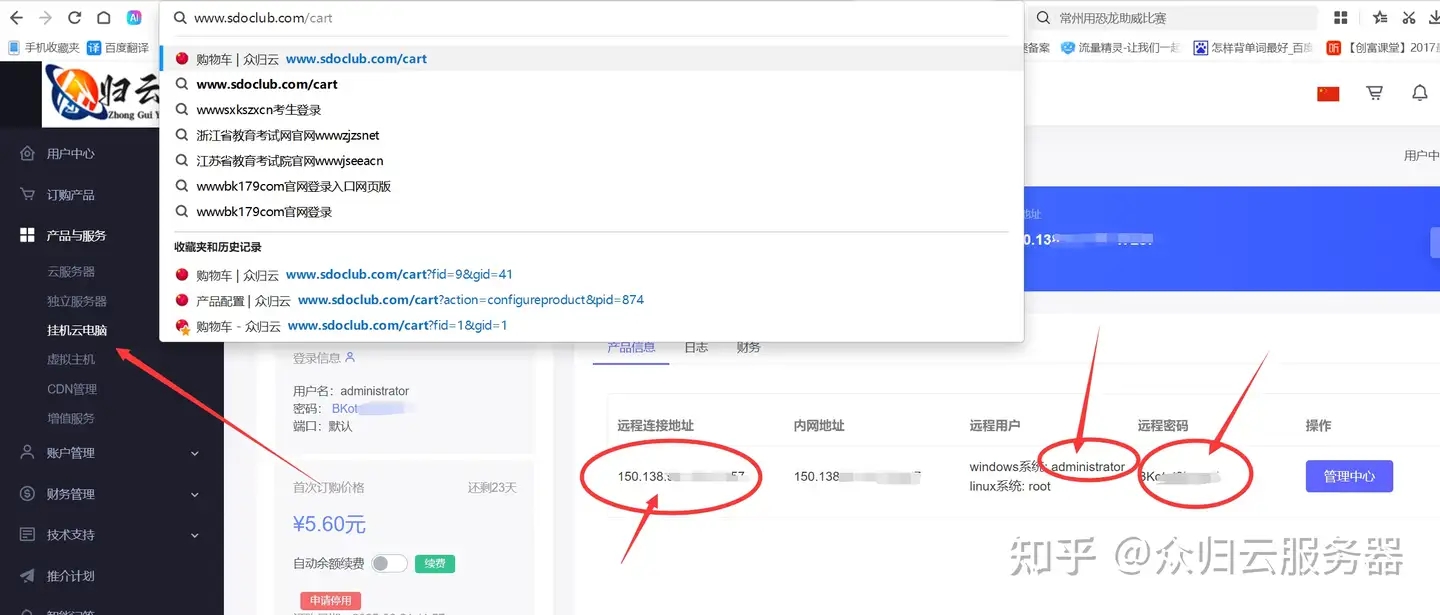Click the 管理中心 button
1440x615 pixels.
coord(1348,476)
